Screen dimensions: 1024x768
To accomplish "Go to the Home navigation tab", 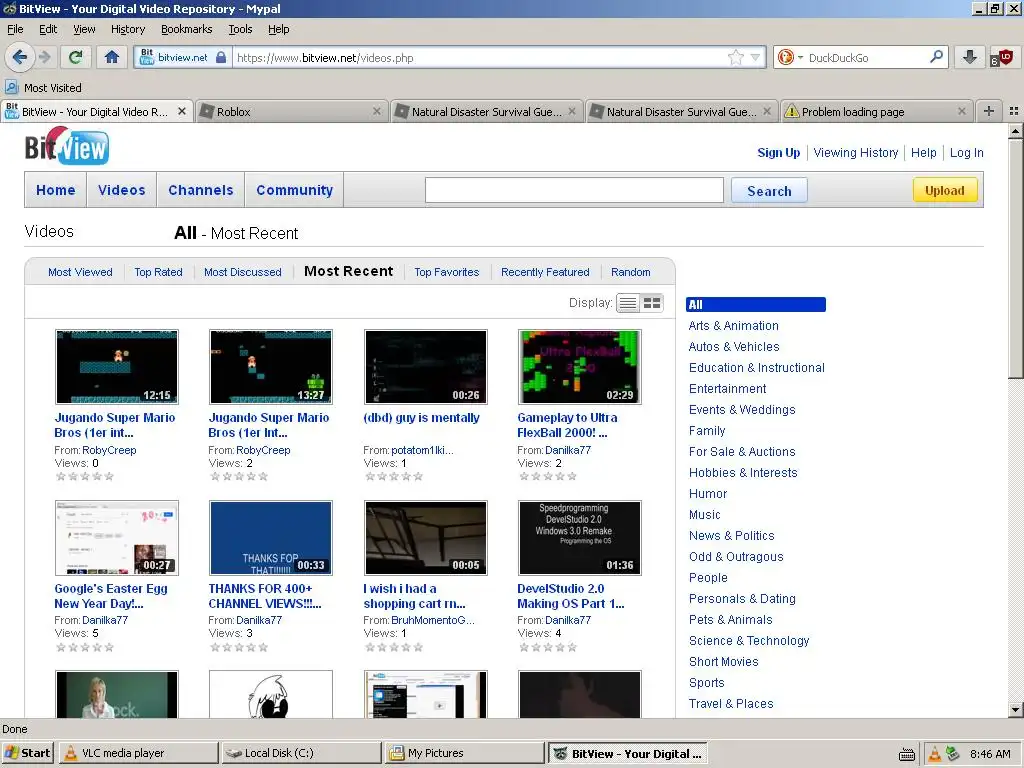I will pos(56,190).
